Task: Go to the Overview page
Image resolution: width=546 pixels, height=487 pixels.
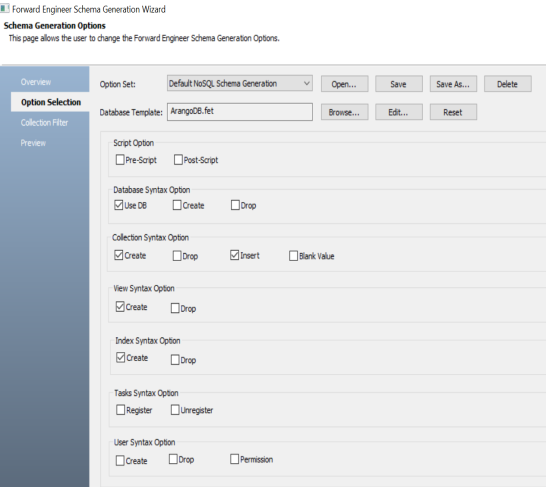Action: point(36,82)
